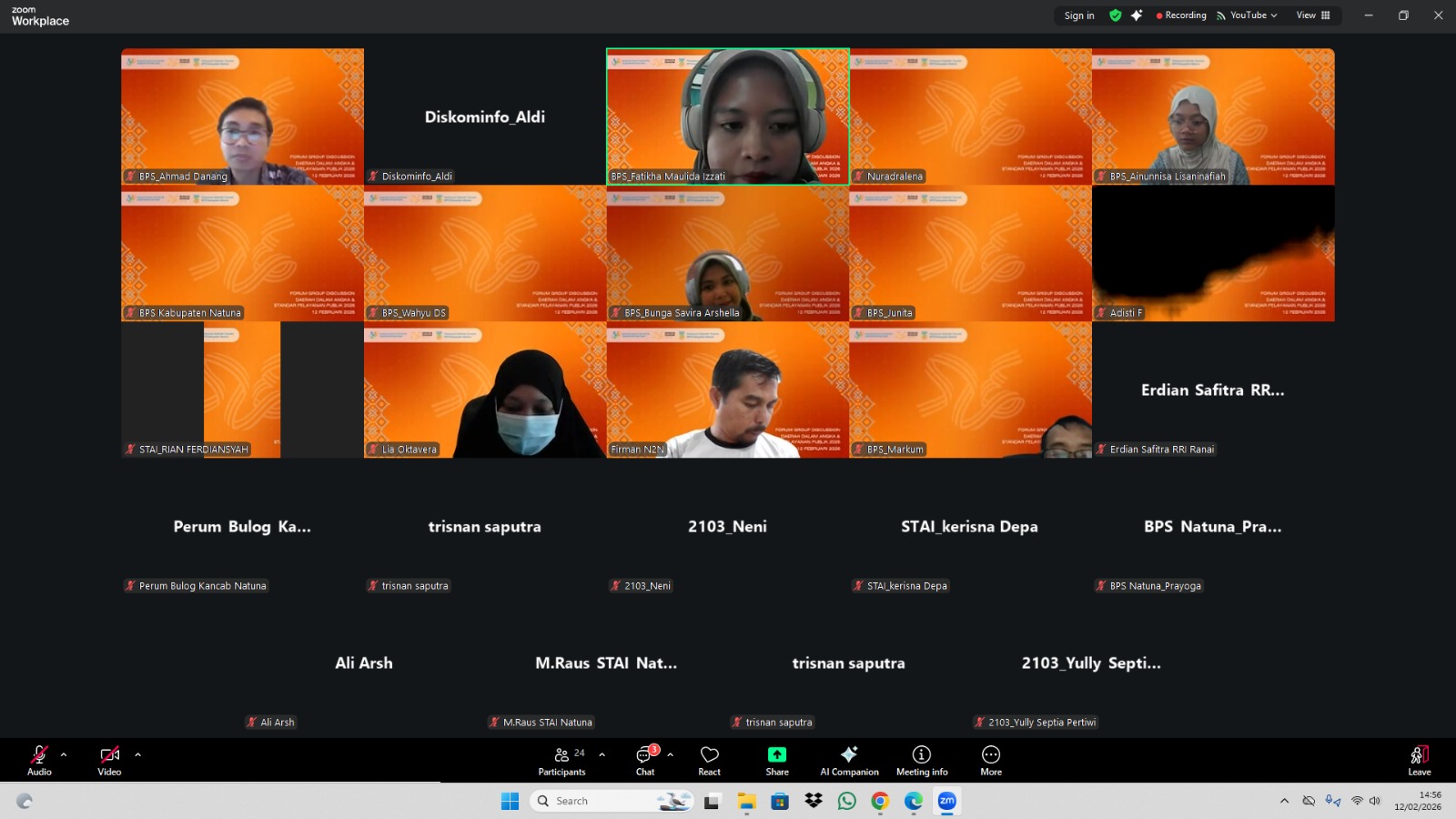Turn on camera with Video button

pos(109,760)
